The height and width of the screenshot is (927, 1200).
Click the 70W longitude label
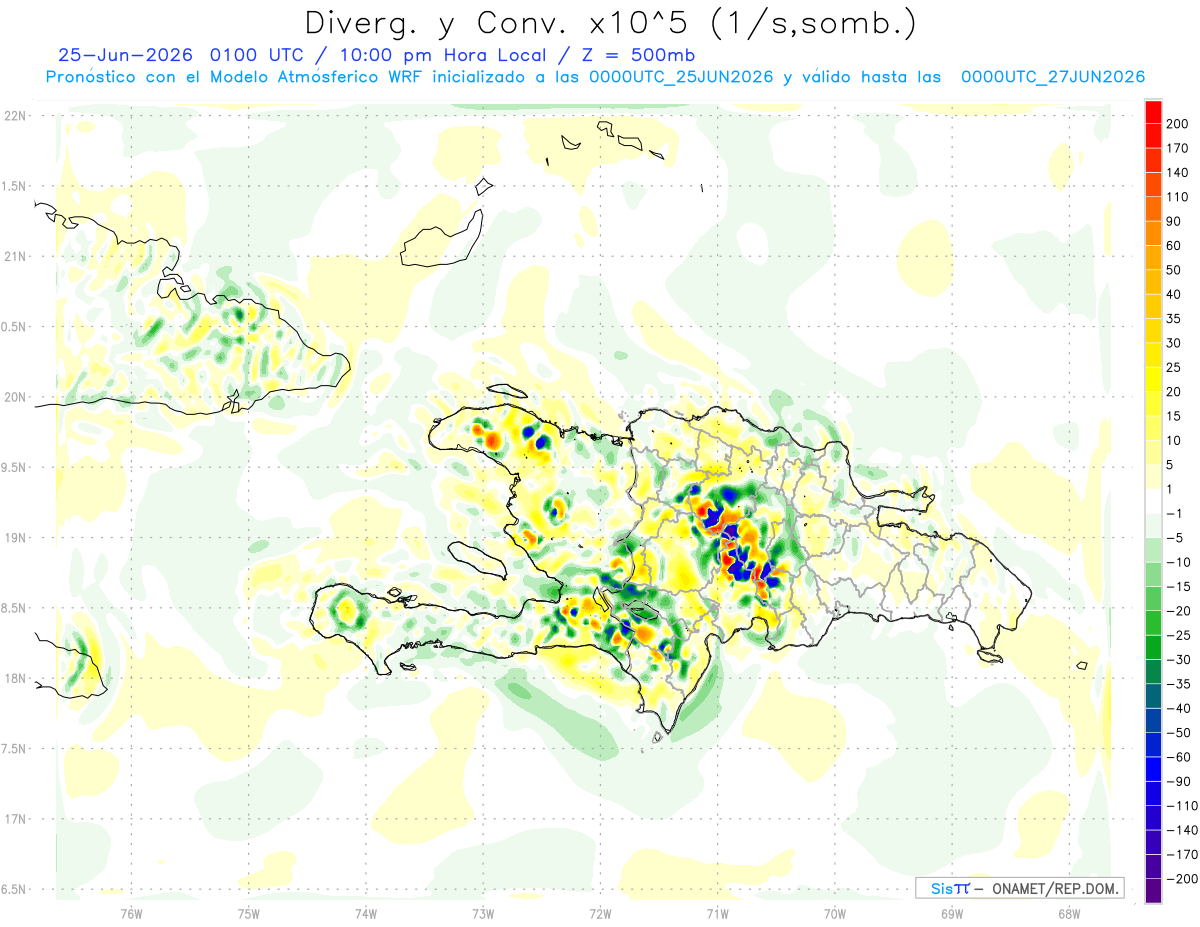(x=834, y=913)
